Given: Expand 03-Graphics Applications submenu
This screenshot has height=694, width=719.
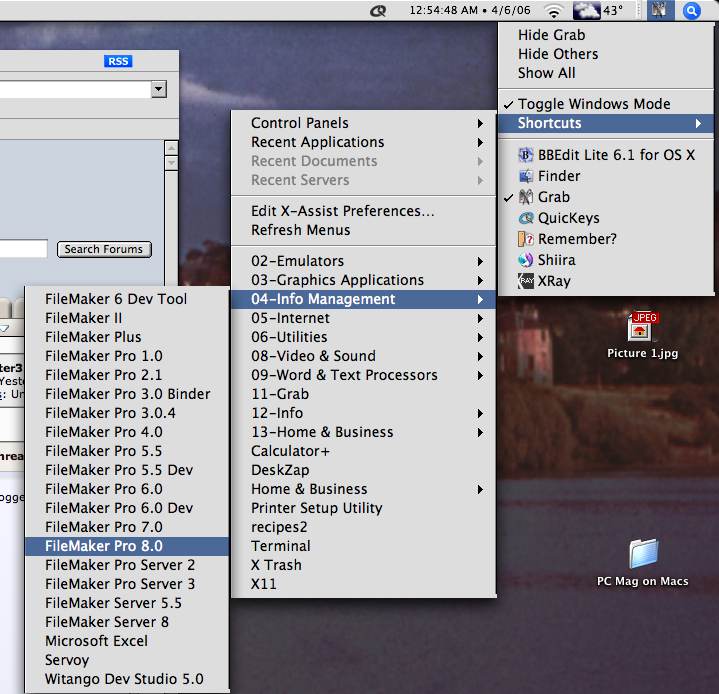Looking at the screenshot, I should 364,280.
